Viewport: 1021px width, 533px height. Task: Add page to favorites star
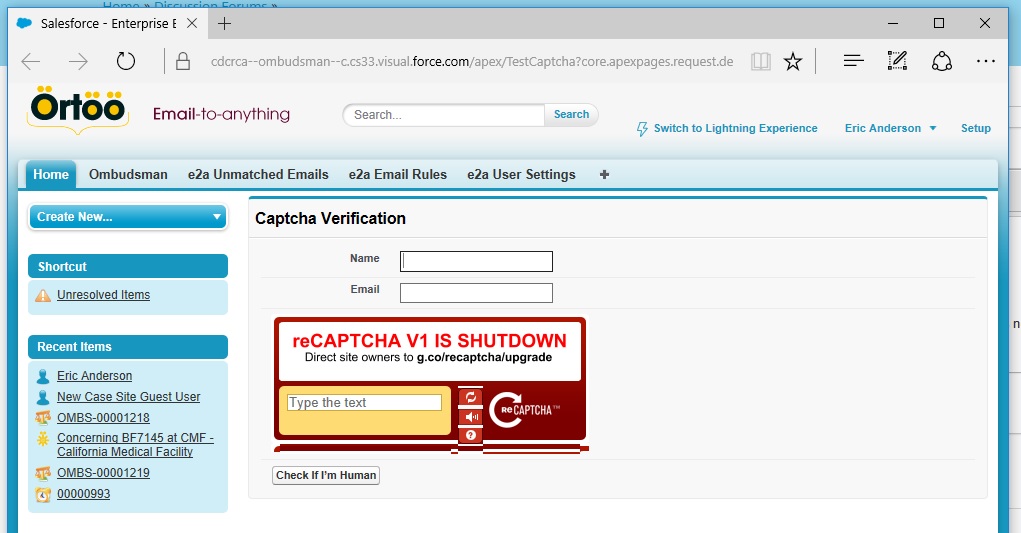(x=792, y=62)
